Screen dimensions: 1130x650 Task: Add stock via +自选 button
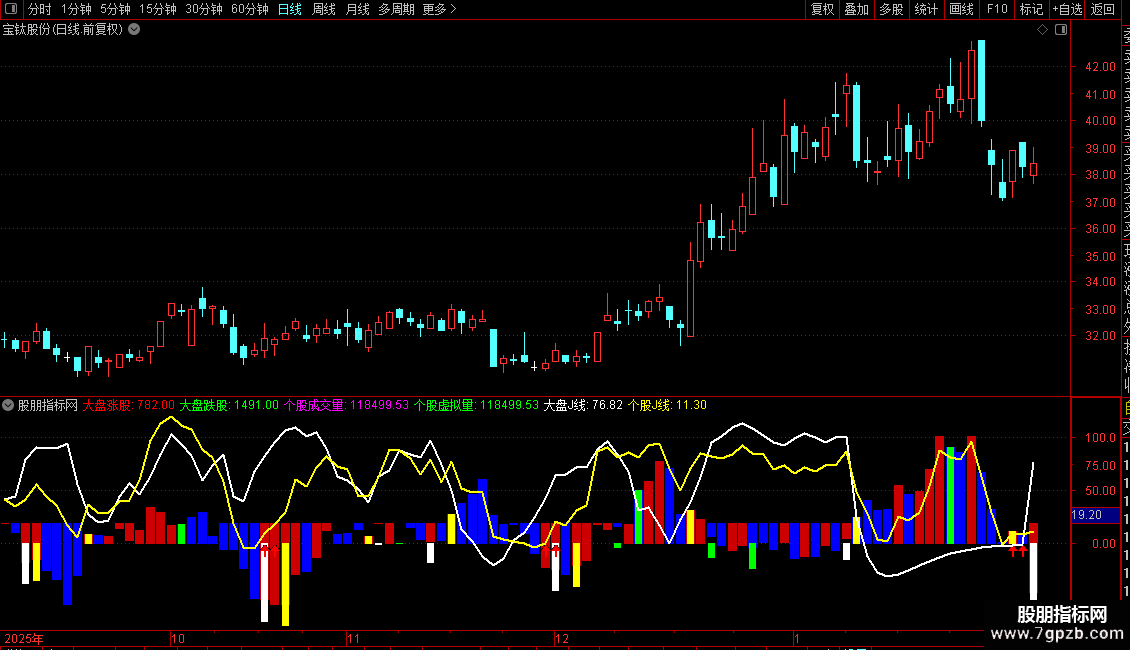click(x=1067, y=9)
